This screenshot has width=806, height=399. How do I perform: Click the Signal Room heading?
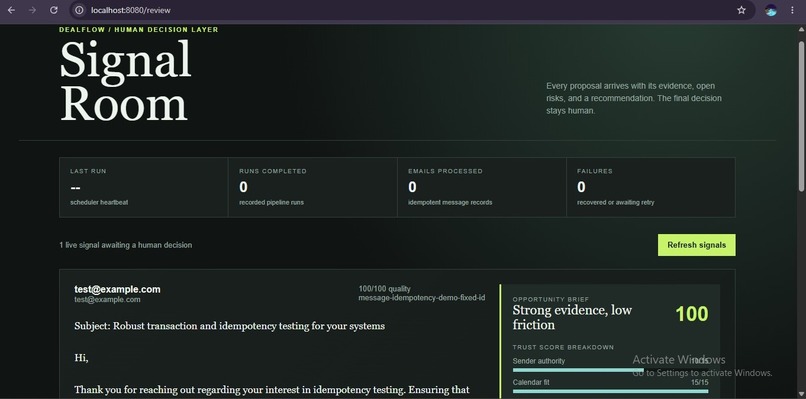click(x=126, y=81)
